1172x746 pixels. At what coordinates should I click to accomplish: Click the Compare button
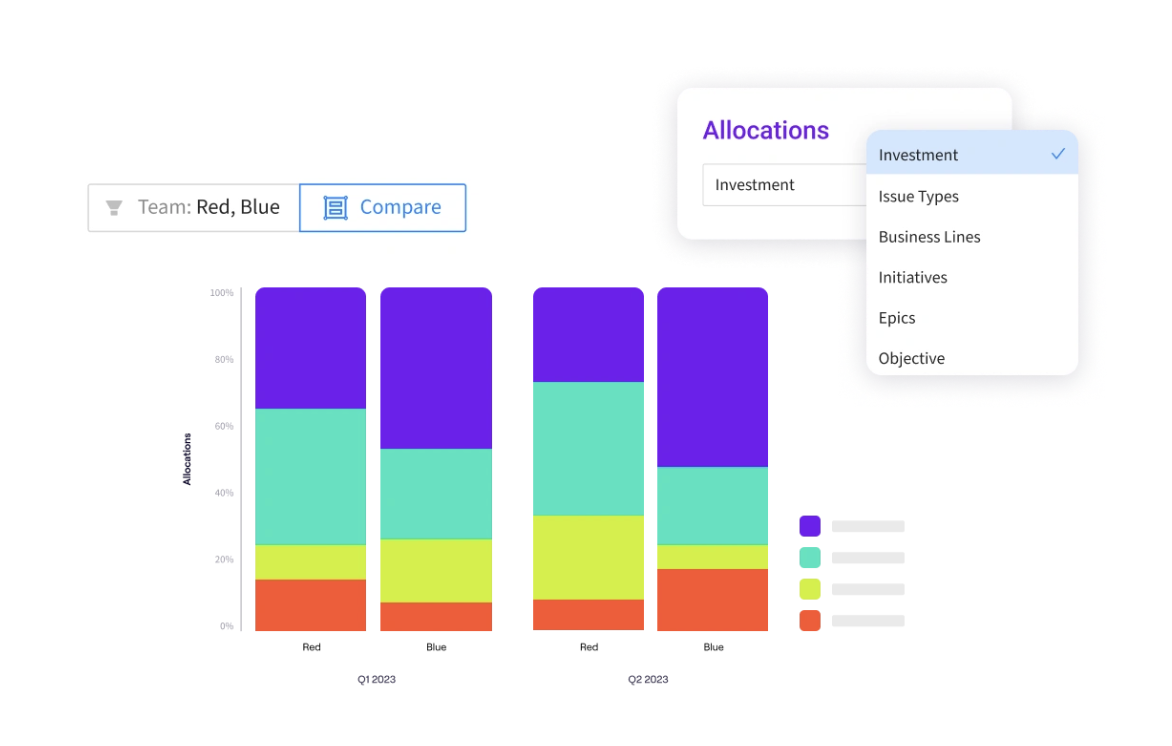point(383,207)
